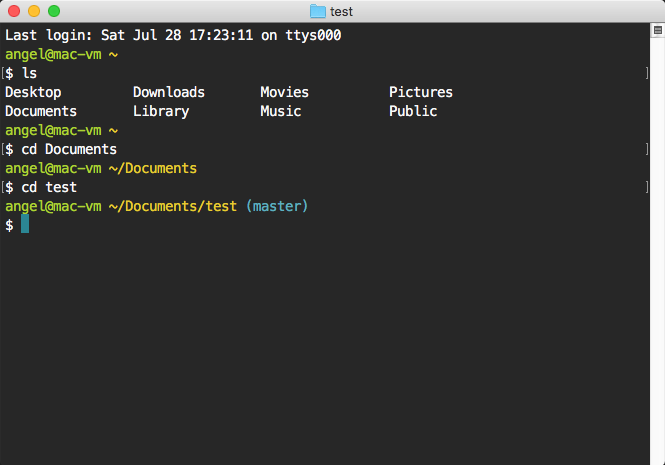Click the Music directory name
Image resolution: width=665 pixels, height=465 pixels.
[280, 111]
